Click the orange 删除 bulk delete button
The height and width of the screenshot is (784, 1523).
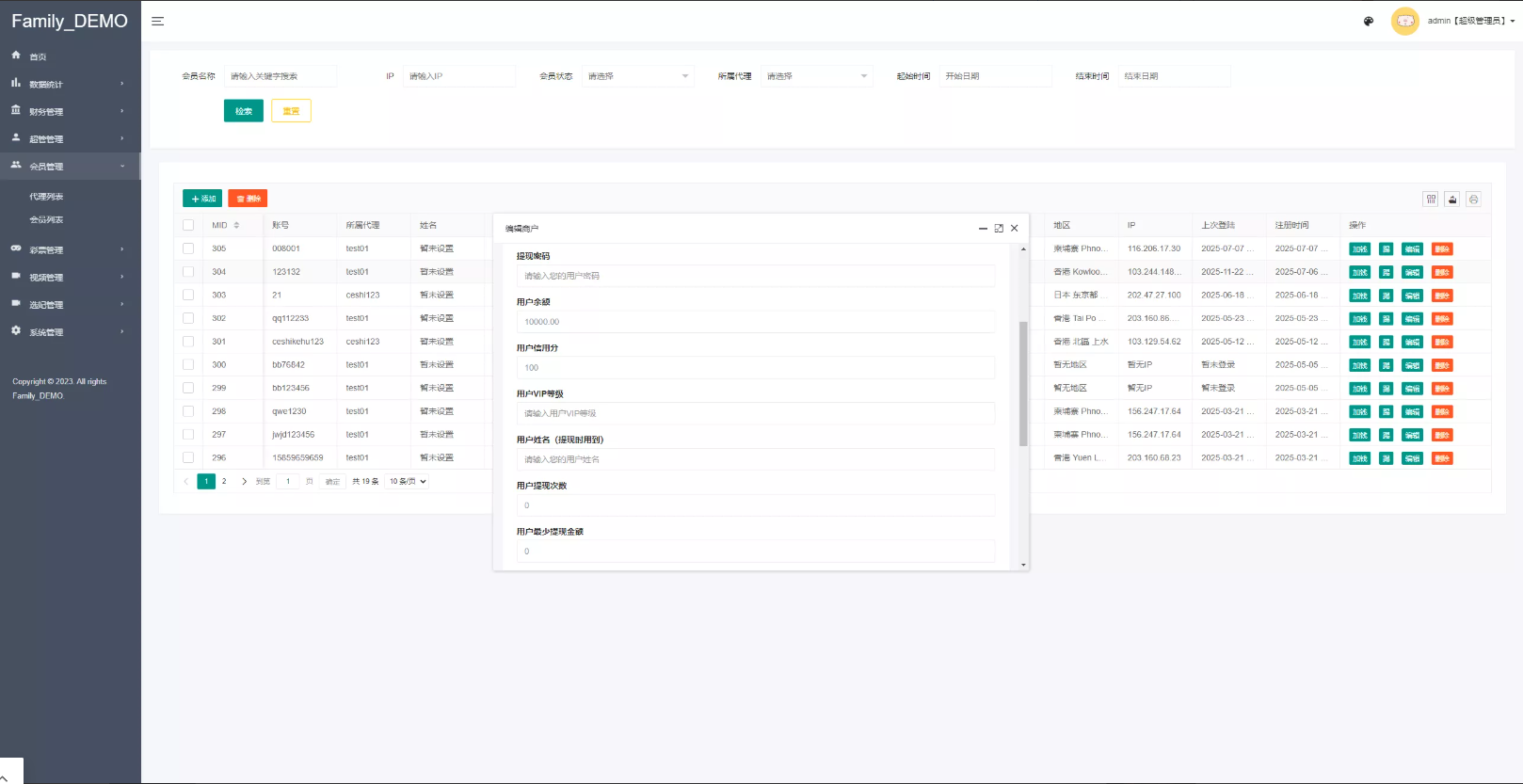pos(248,199)
